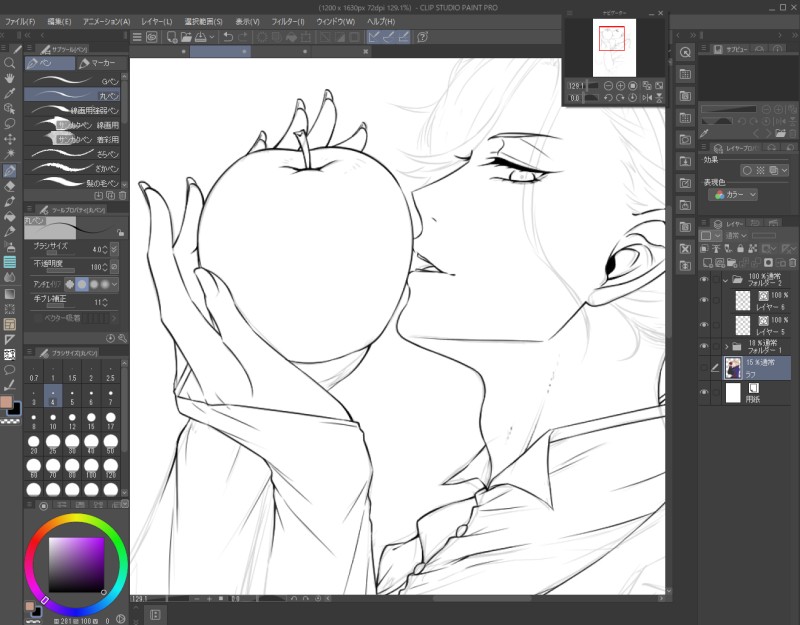This screenshot has width=800, height=625.
Task: Open the CLIP STUDIO spiral icon
Action: (x=152, y=37)
